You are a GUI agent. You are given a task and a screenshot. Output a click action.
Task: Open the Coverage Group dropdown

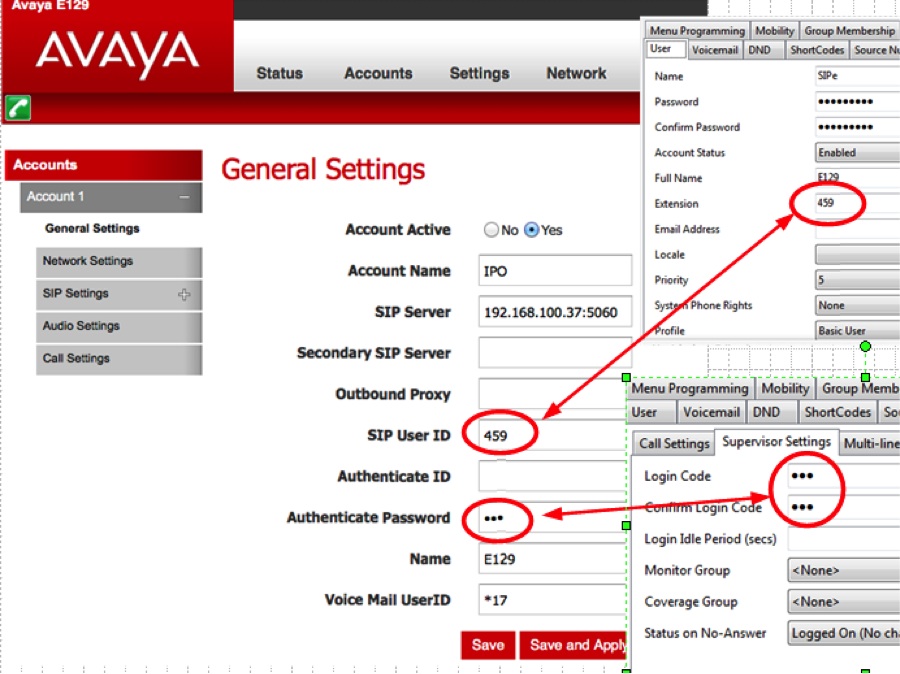[843, 602]
